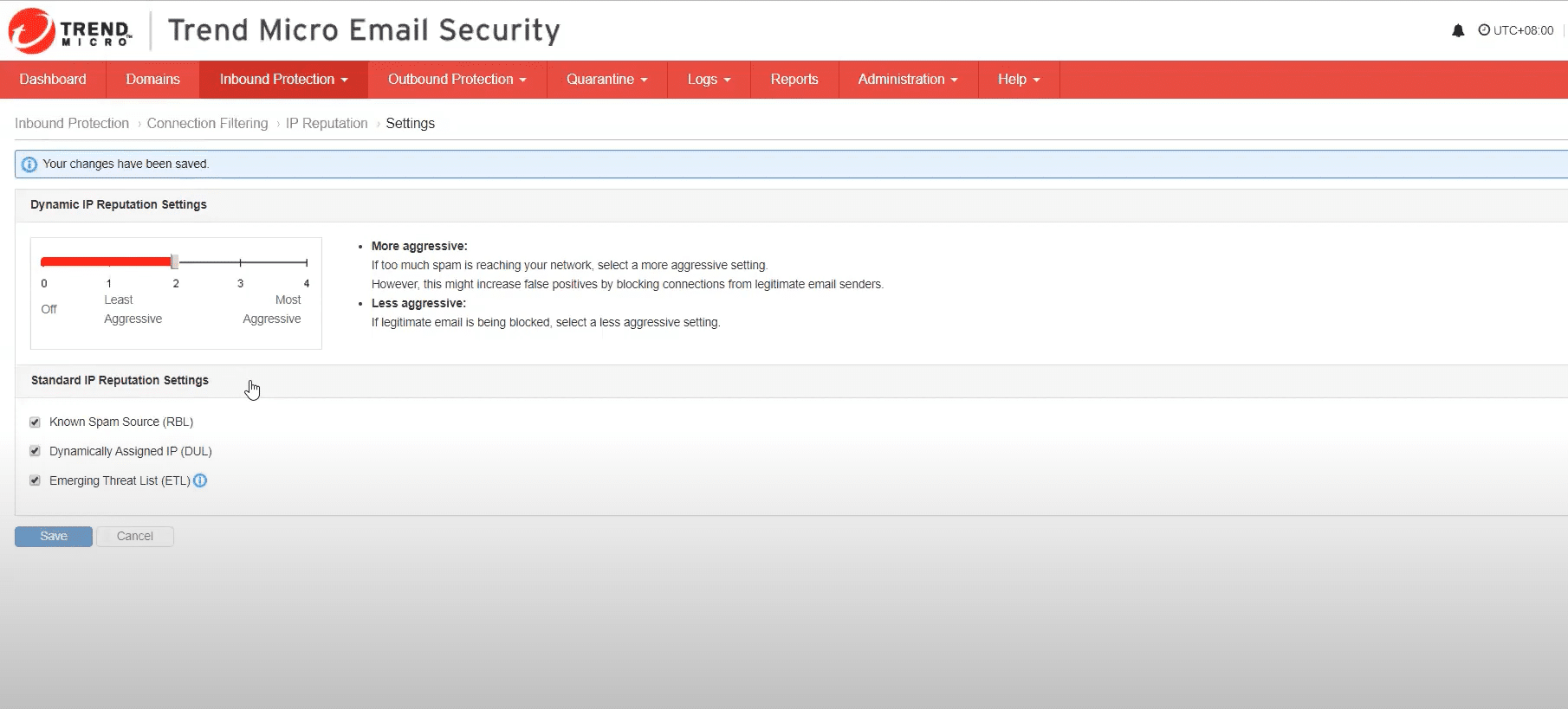Save the IP reputation settings
The height and width of the screenshot is (709, 1568).
click(x=54, y=537)
